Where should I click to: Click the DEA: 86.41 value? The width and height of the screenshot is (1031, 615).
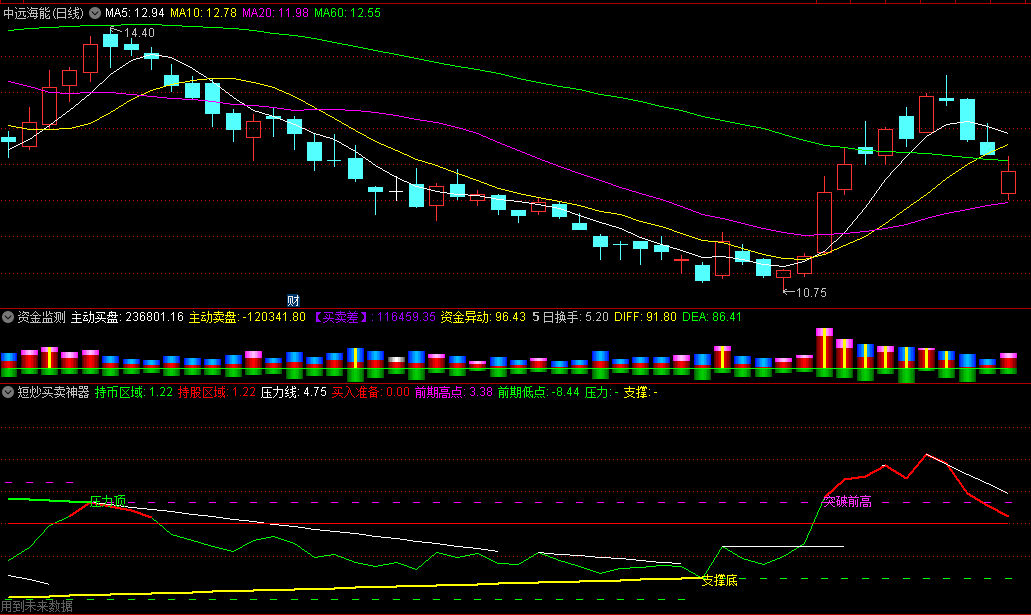[712, 317]
